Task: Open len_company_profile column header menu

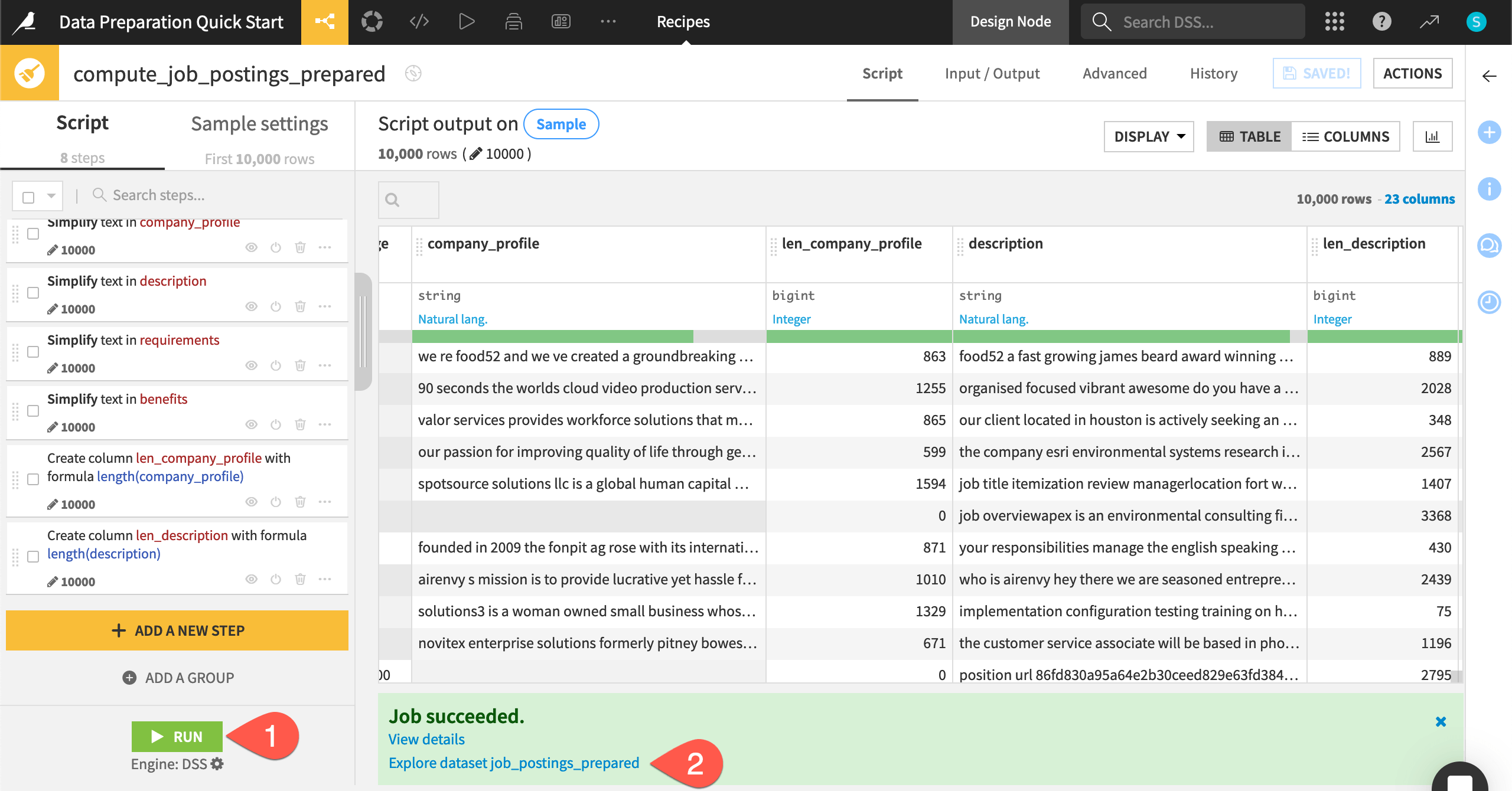Action: pyautogui.click(x=851, y=243)
